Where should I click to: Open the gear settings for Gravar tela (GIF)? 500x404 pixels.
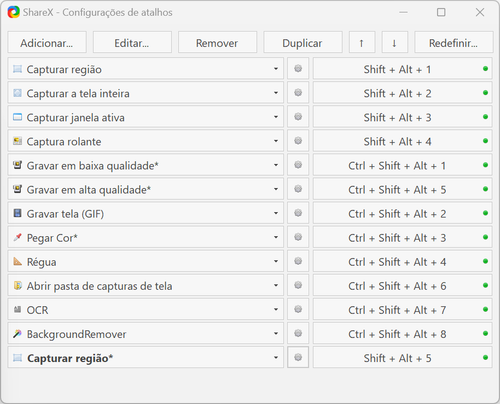click(298, 213)
